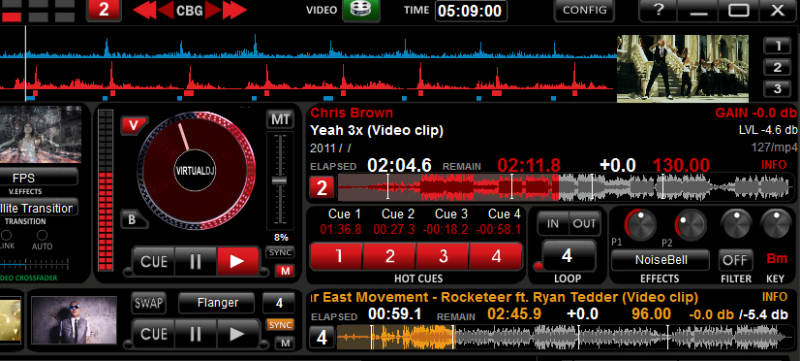Select waveform zoom level 2
800x361 pixels.
pyautogui.click(x=777, y=67)
